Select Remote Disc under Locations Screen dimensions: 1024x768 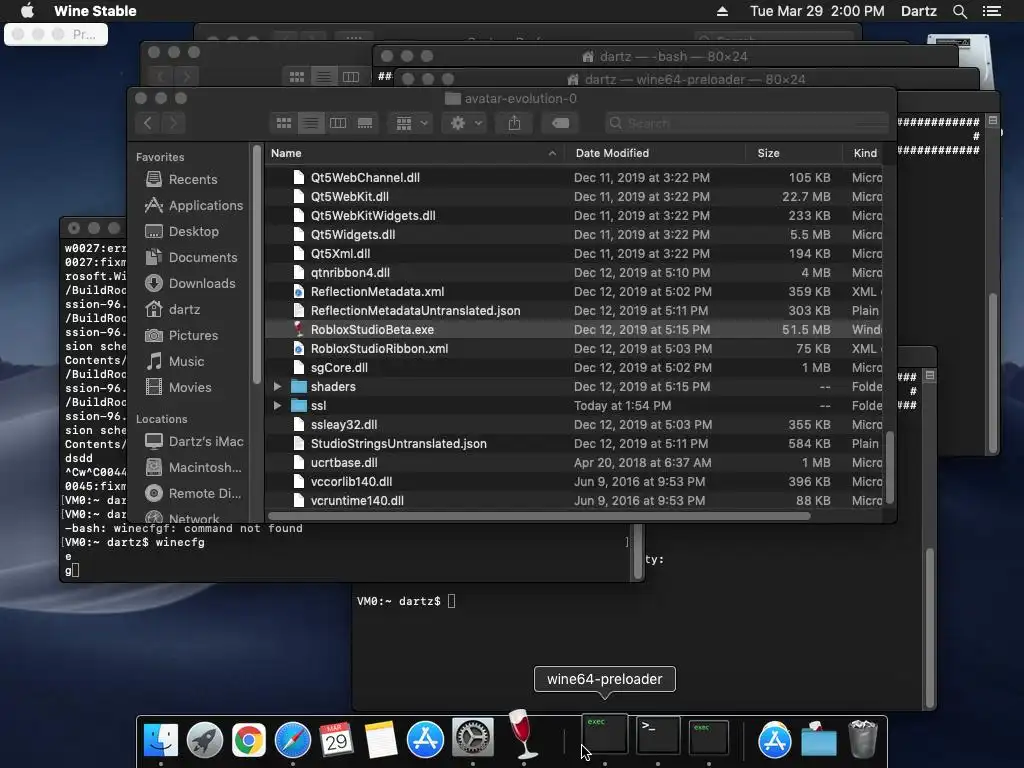click(193, 494)
